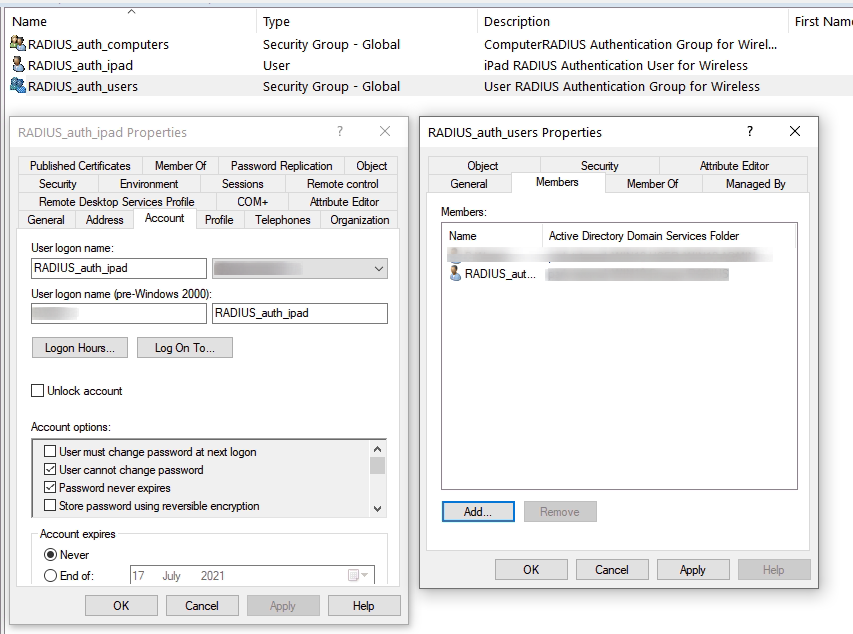The image size is (853, 634).
Task: Switch to the Published Certificates tab
Action: point(80,165)
